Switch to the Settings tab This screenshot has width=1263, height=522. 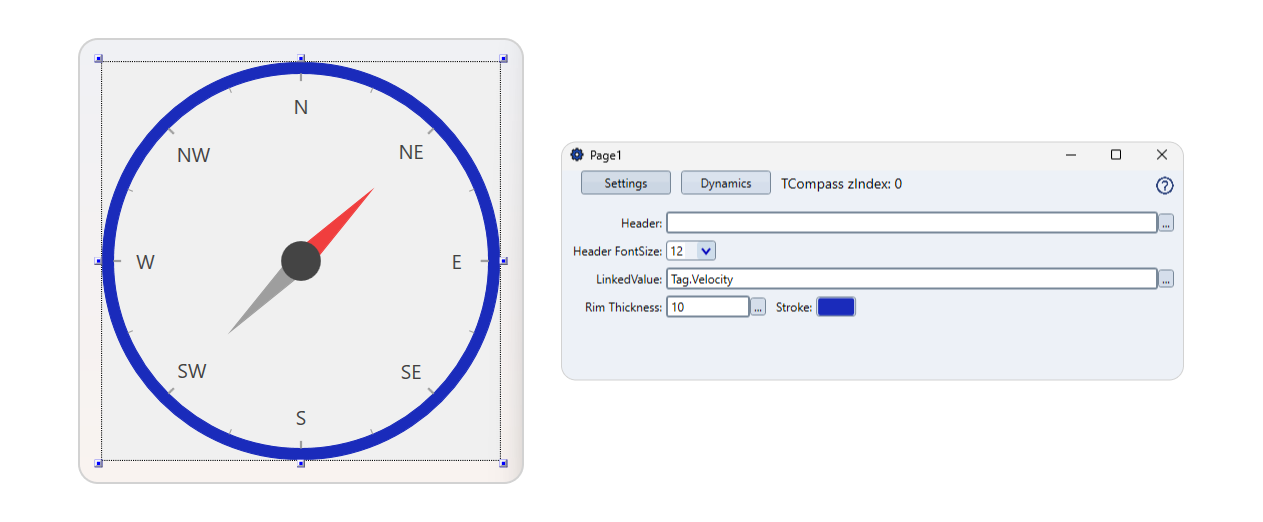[x=626, y=183]
